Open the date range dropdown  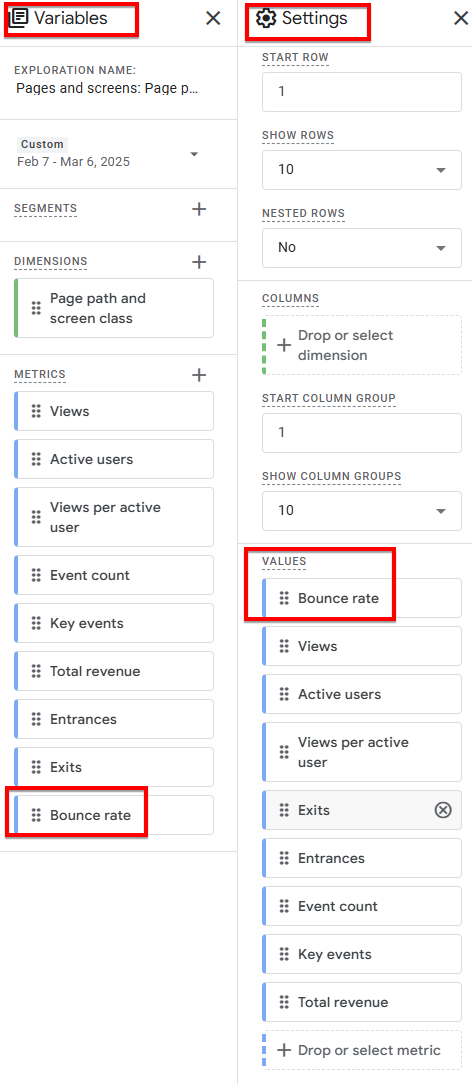(x=194, y=153)
